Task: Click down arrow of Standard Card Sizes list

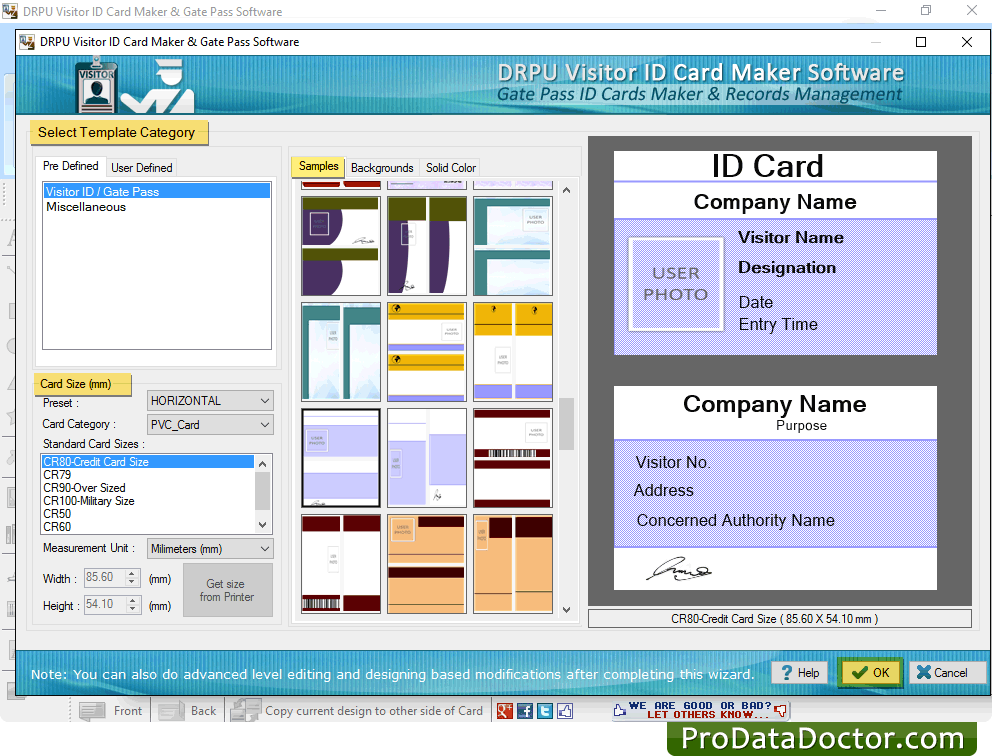Action: pyautogui.click(x=263, y=524)
